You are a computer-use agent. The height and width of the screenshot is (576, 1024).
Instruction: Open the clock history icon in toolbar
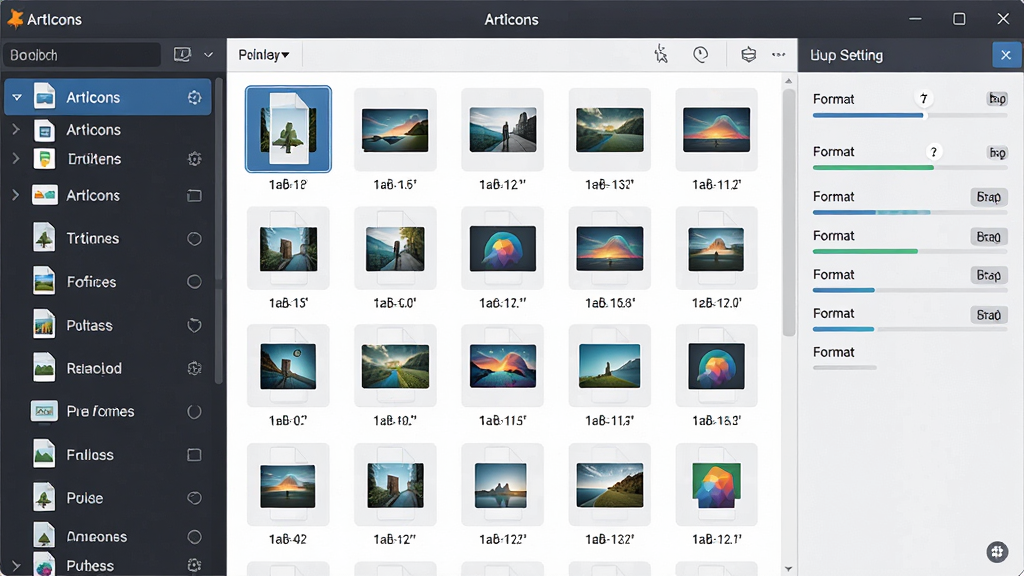coord(700,55)
